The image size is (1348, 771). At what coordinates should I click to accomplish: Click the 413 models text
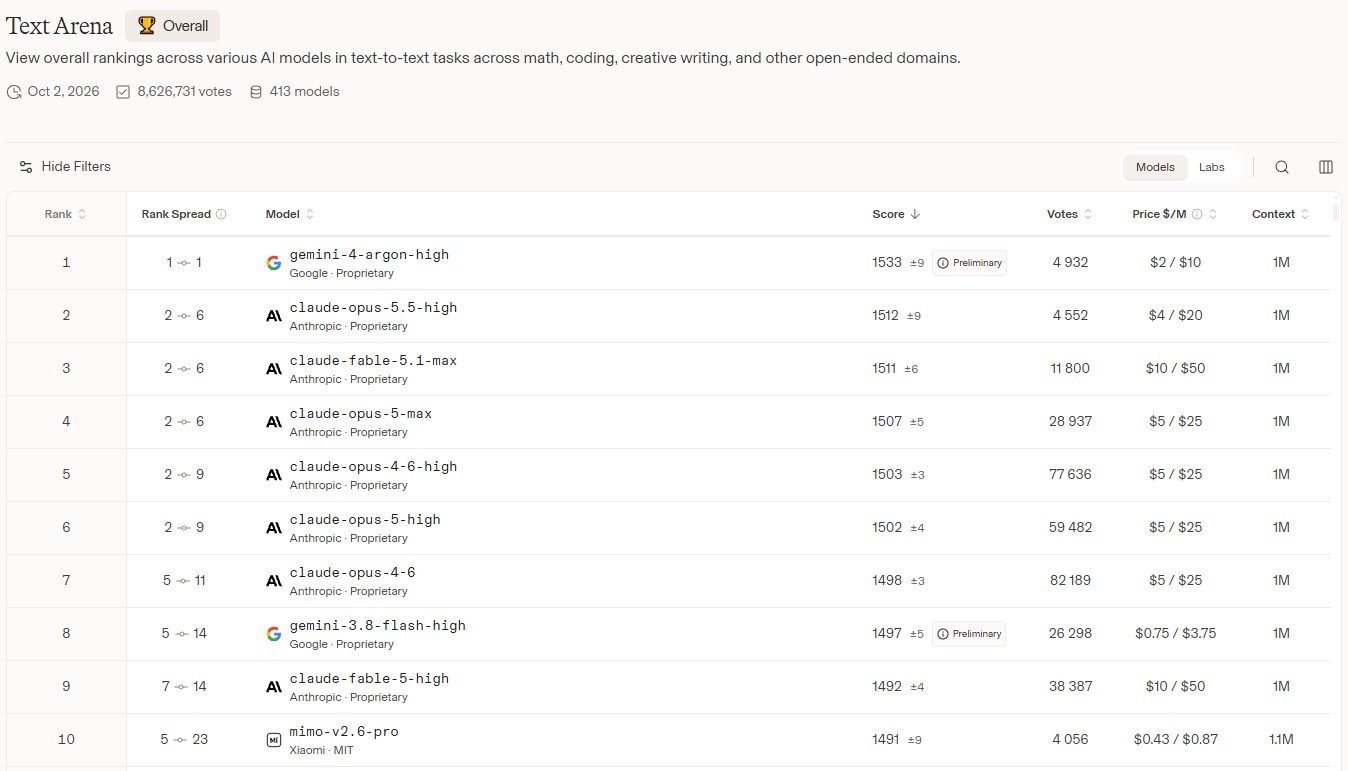304,92
